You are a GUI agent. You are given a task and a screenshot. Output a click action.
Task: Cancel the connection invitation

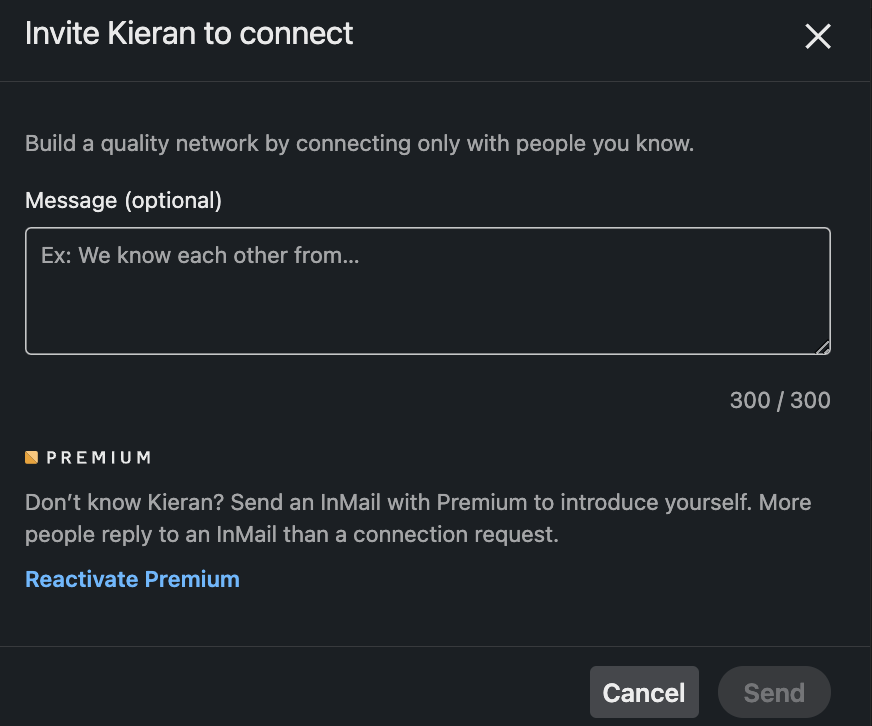point(644,692)
